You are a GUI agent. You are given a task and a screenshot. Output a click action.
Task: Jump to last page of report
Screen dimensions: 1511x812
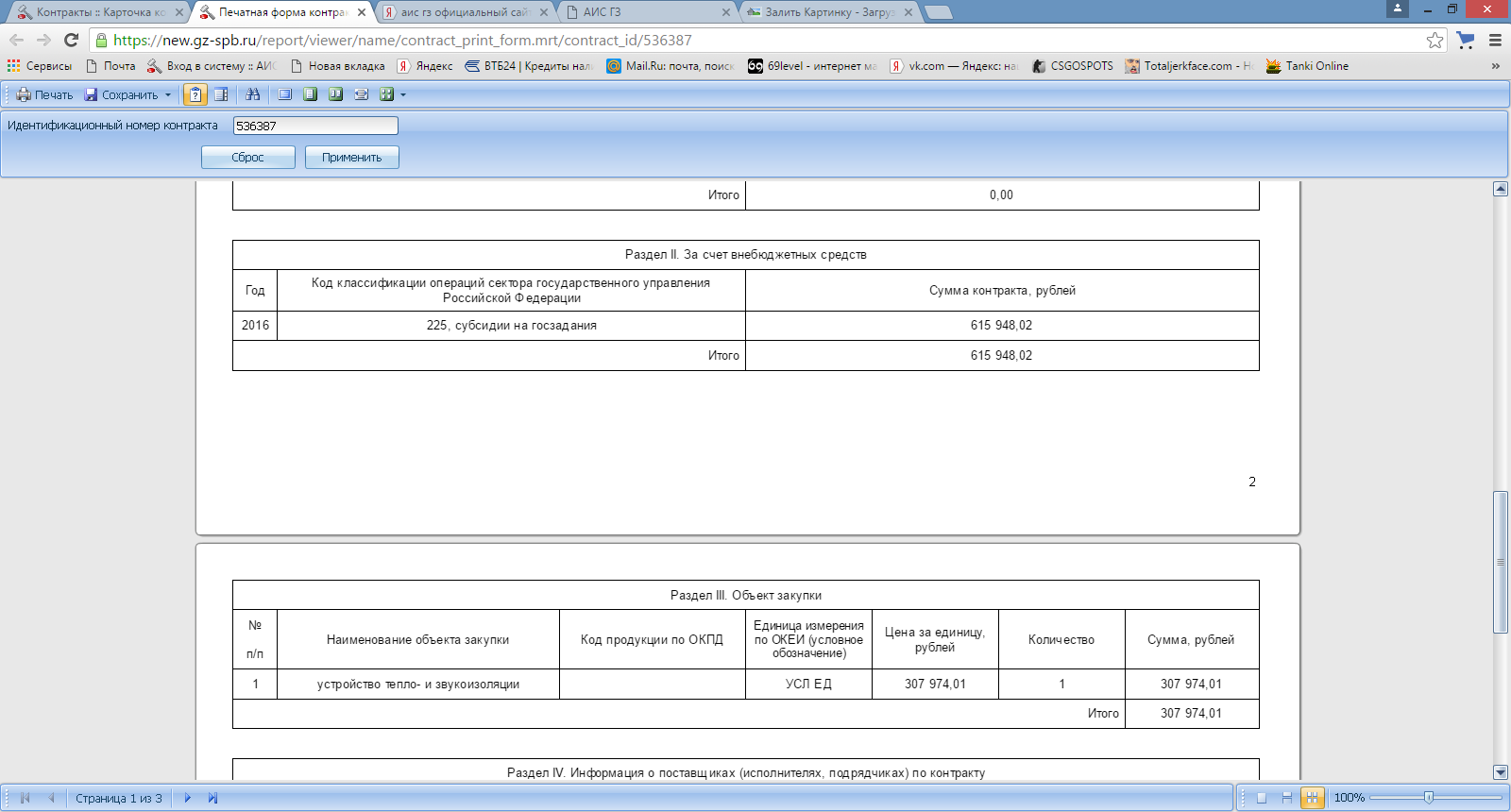[212, 798]
